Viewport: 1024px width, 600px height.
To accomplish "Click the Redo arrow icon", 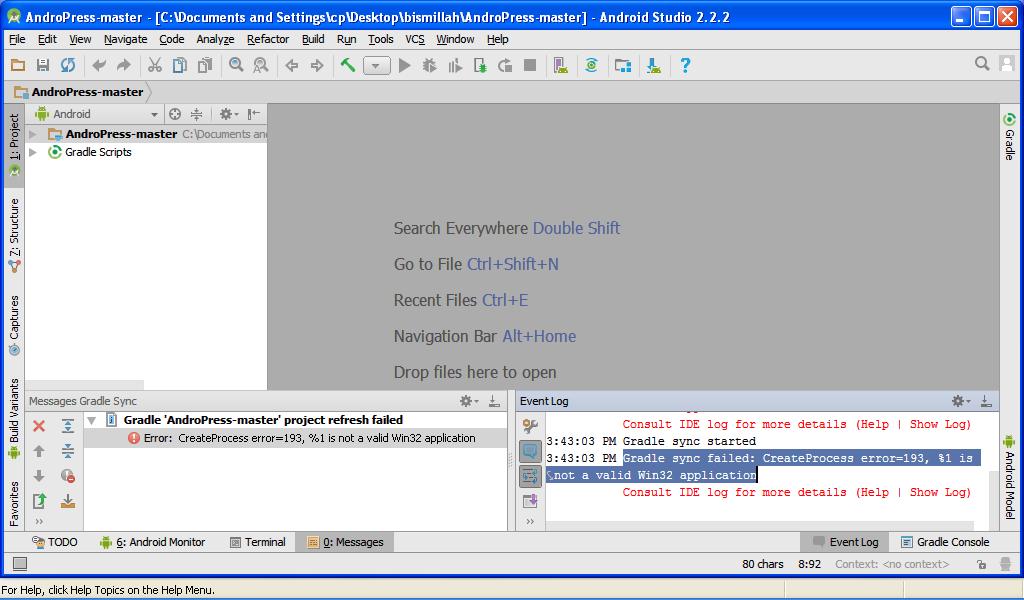I will pos(123,65).
